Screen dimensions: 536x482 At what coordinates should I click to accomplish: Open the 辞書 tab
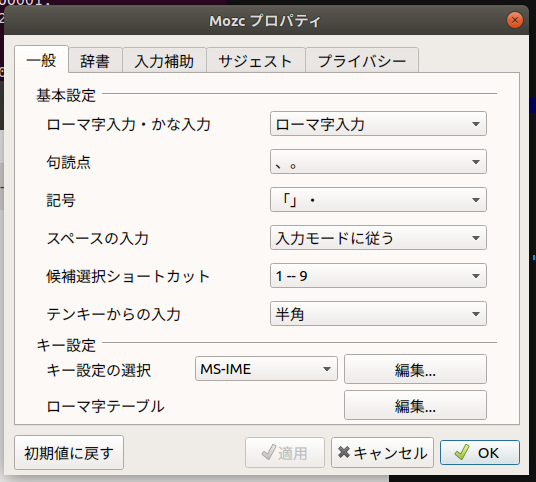click(x=95, y=60)
